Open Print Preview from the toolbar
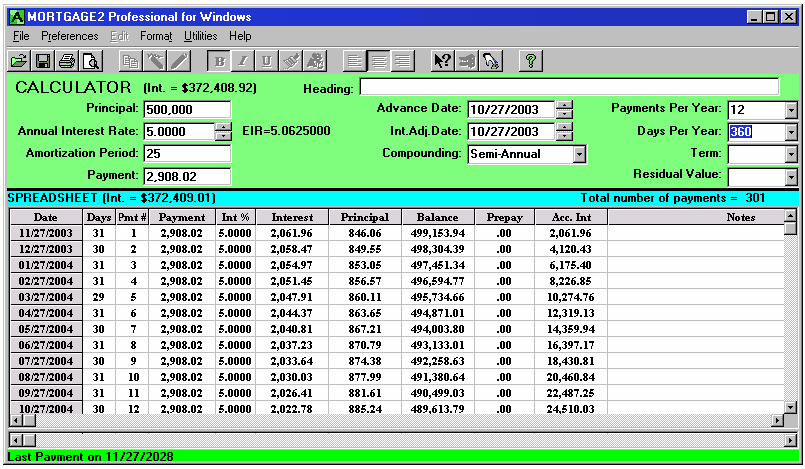805x469 pixels. pyautogui.click(x=90, y=60)
